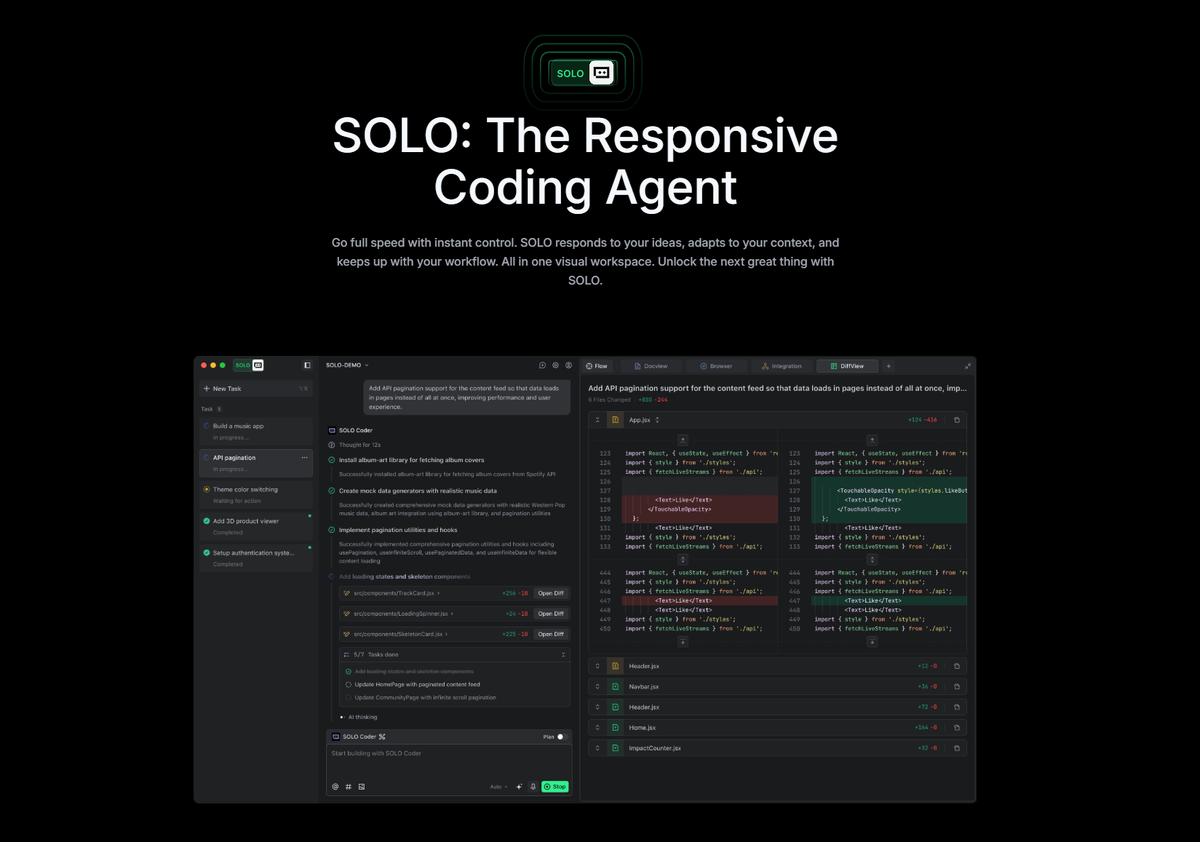Image resolution: width=1200 pixels, height=842 pixels.
Task: Toggle the Plan switch on
Action: click(x=563, y=737)
